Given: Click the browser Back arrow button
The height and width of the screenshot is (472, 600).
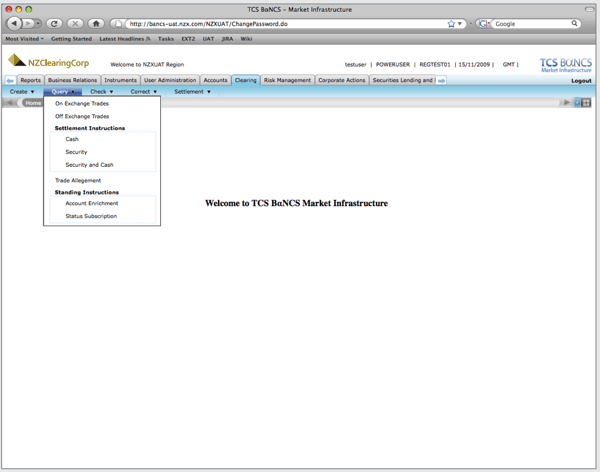Looking at the screenshot, I should 14,23.
